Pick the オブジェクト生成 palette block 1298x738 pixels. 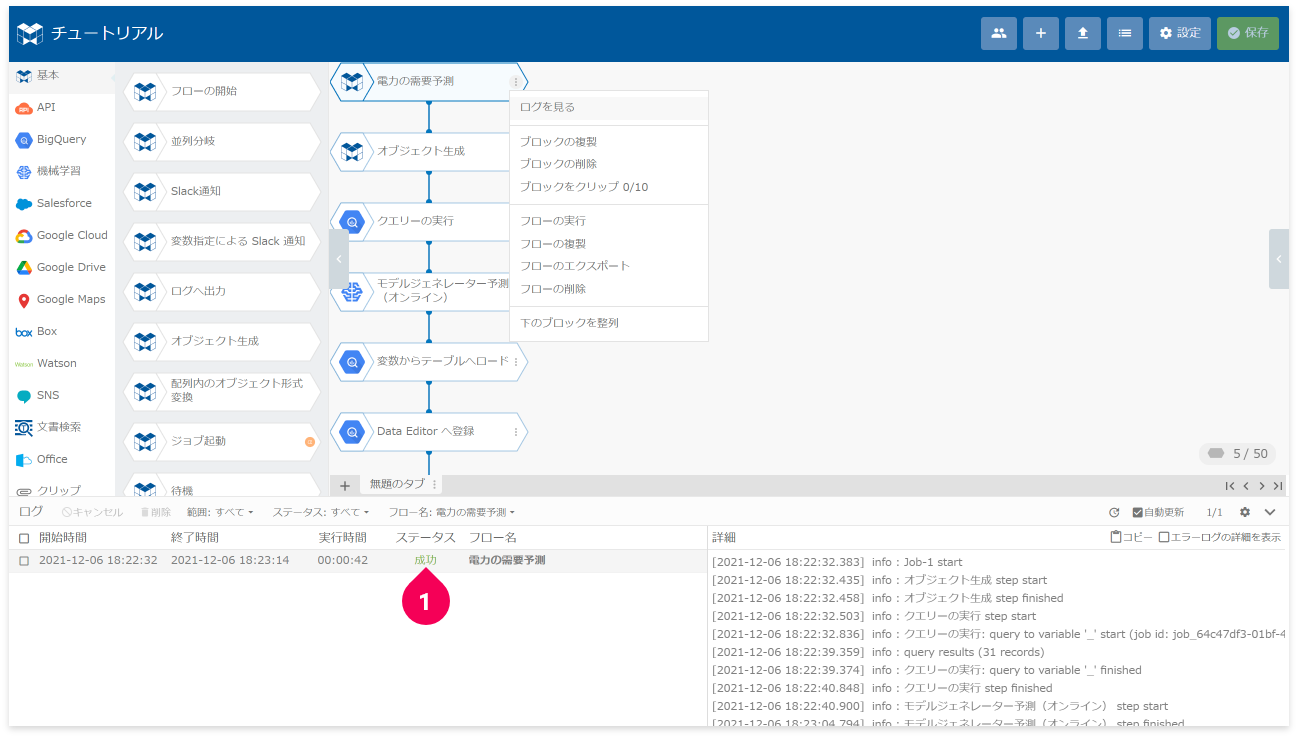(222, 341)
